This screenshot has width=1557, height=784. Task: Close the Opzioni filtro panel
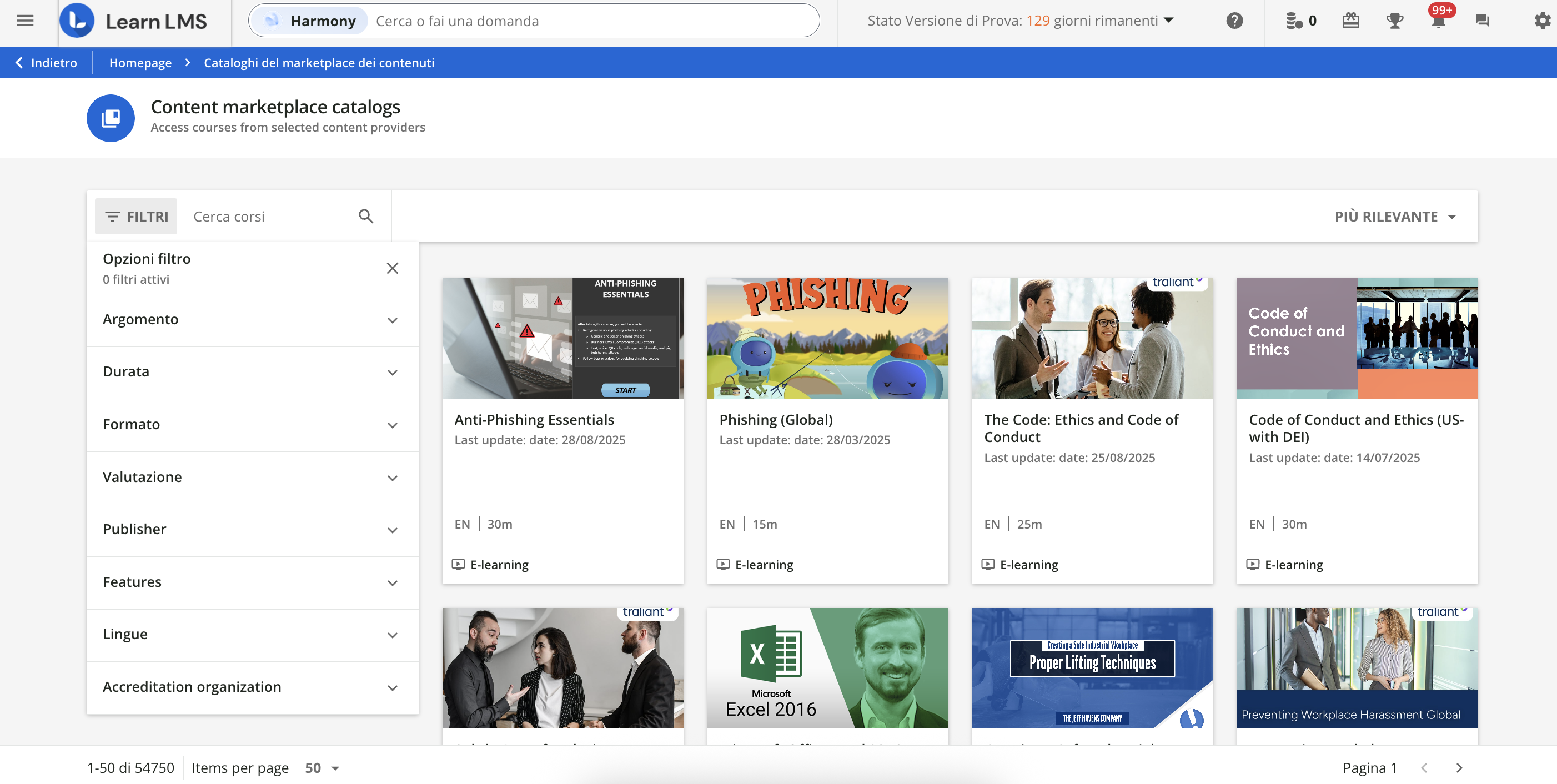(392, 268)
